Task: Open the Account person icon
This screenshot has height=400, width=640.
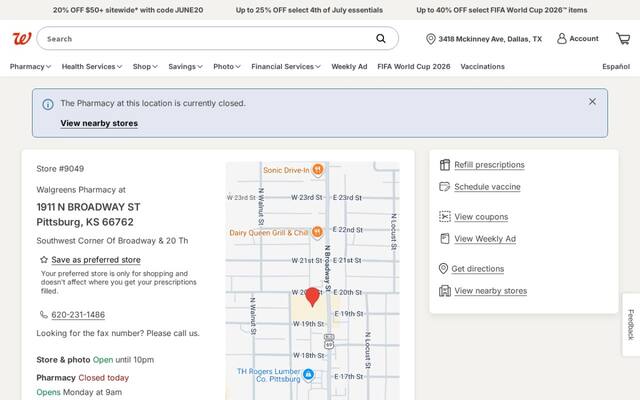Action: 562,38
